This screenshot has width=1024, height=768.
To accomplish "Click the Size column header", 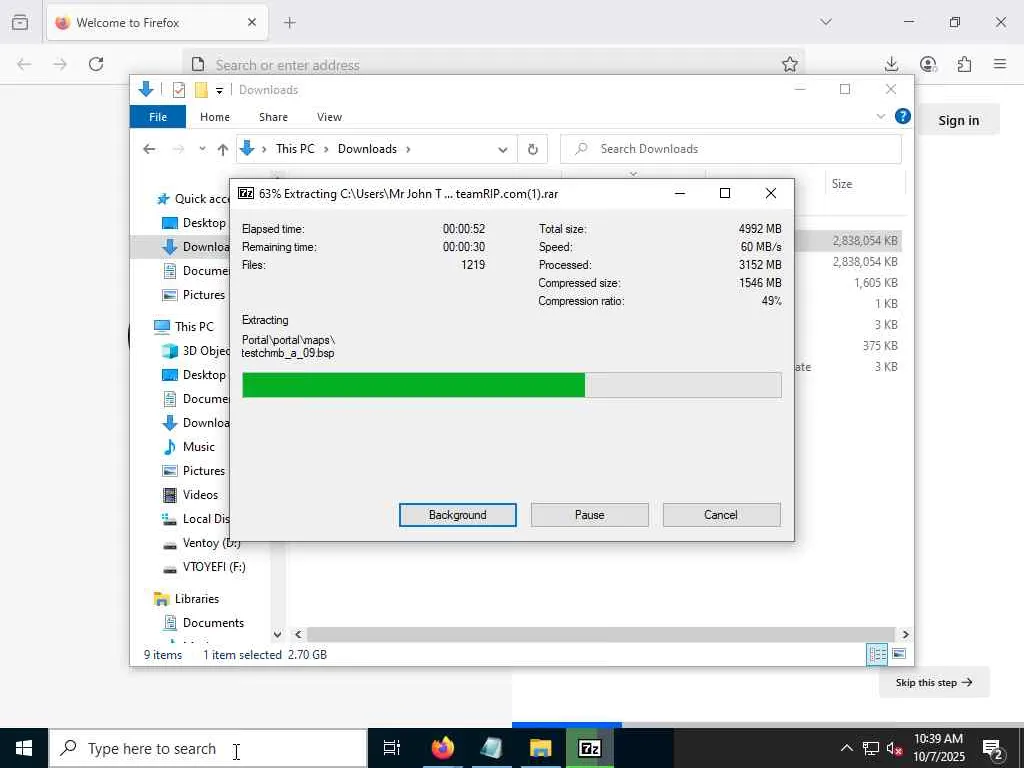I will [x=841, y=184].
